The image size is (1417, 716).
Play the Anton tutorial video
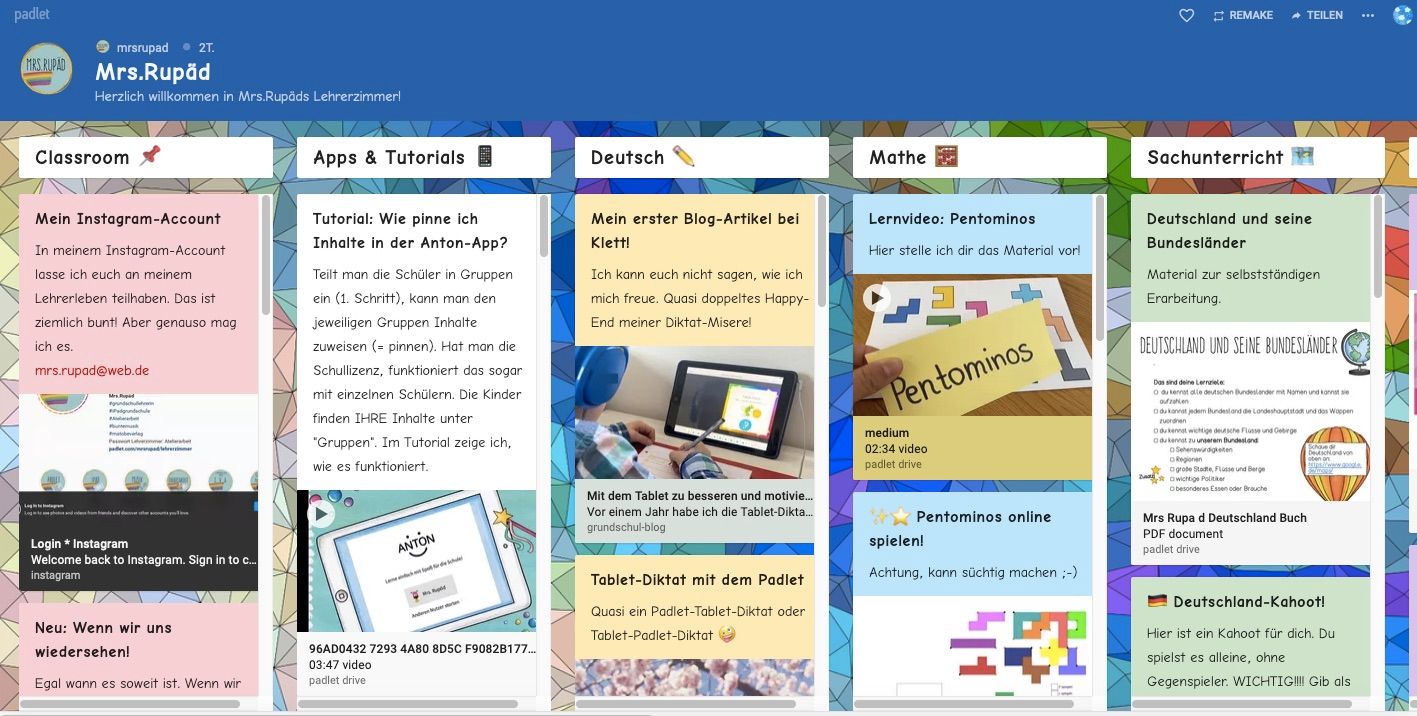pos(321,514)
